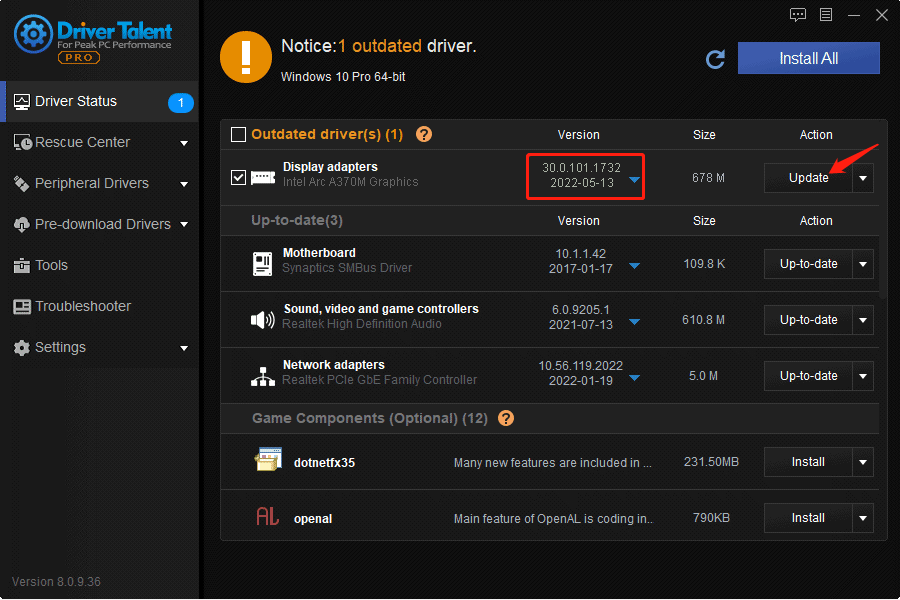Open action dropdown for Sound driver row
Viewport: 900px width, 600px height.
click(863, 320)
